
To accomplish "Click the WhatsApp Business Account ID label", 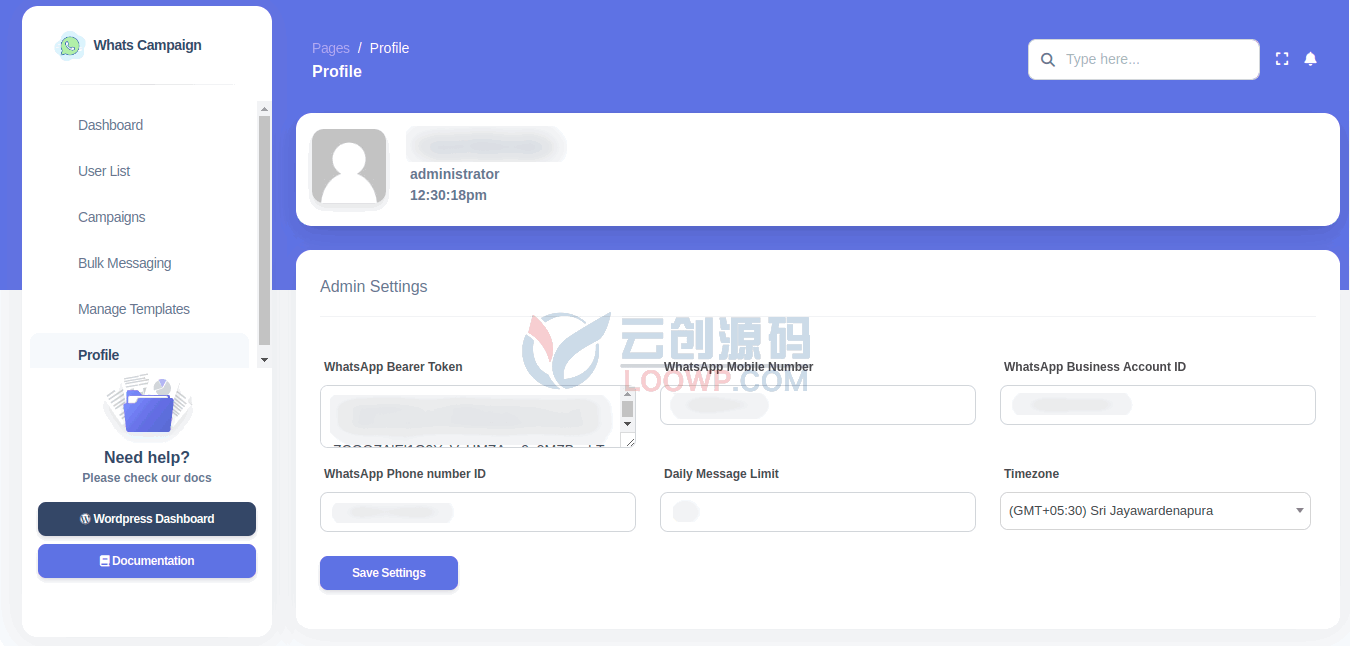I will [1095, 367].
